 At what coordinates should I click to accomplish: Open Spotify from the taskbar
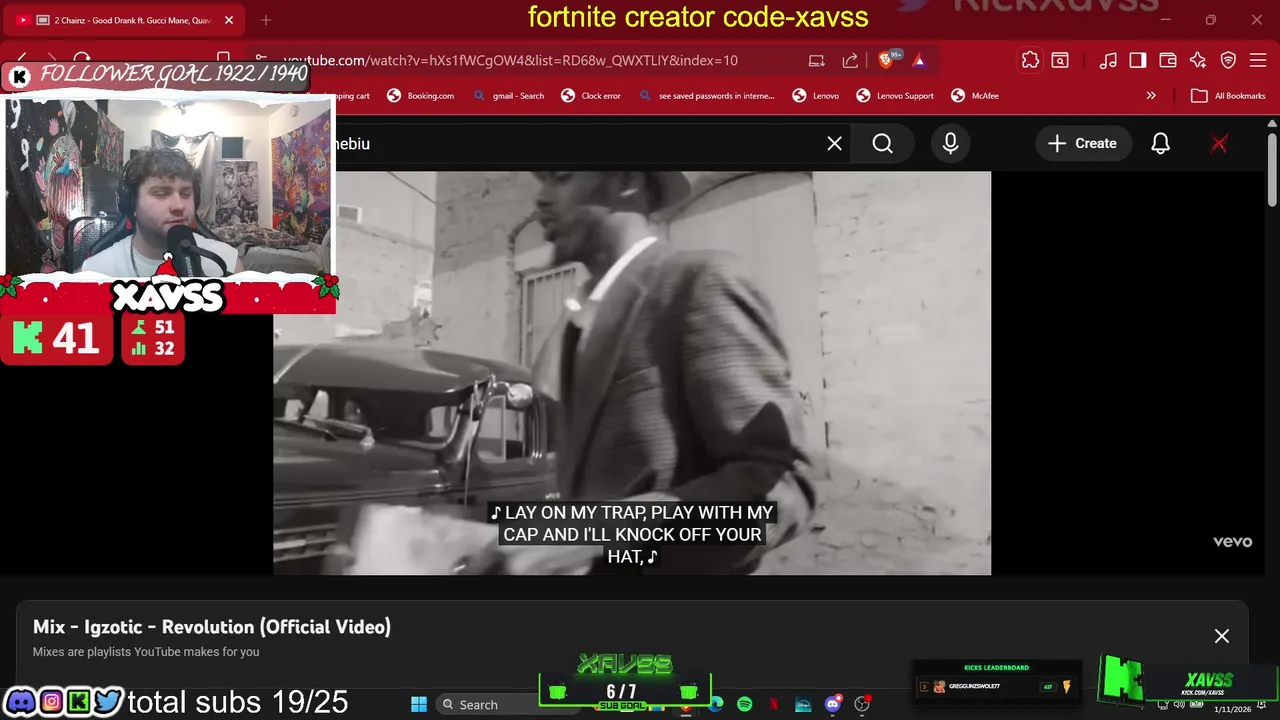click(744, 705)
